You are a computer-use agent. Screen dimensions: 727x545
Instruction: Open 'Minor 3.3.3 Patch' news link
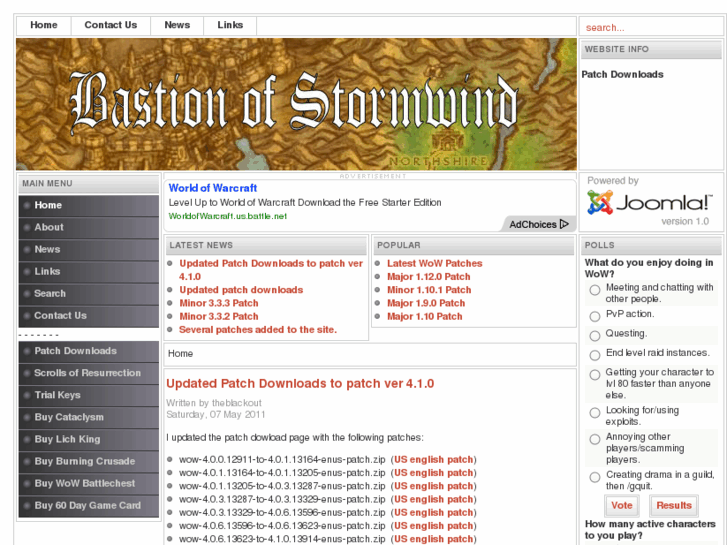pyautogui.click(x=219, y=303)
